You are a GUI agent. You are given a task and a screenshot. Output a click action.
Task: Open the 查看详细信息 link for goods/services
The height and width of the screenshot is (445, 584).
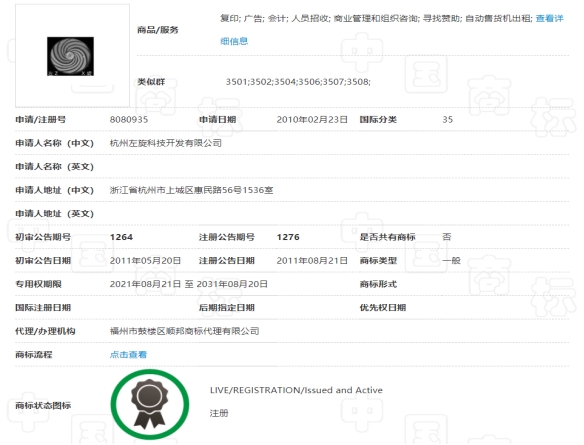(x=549, y=18)
